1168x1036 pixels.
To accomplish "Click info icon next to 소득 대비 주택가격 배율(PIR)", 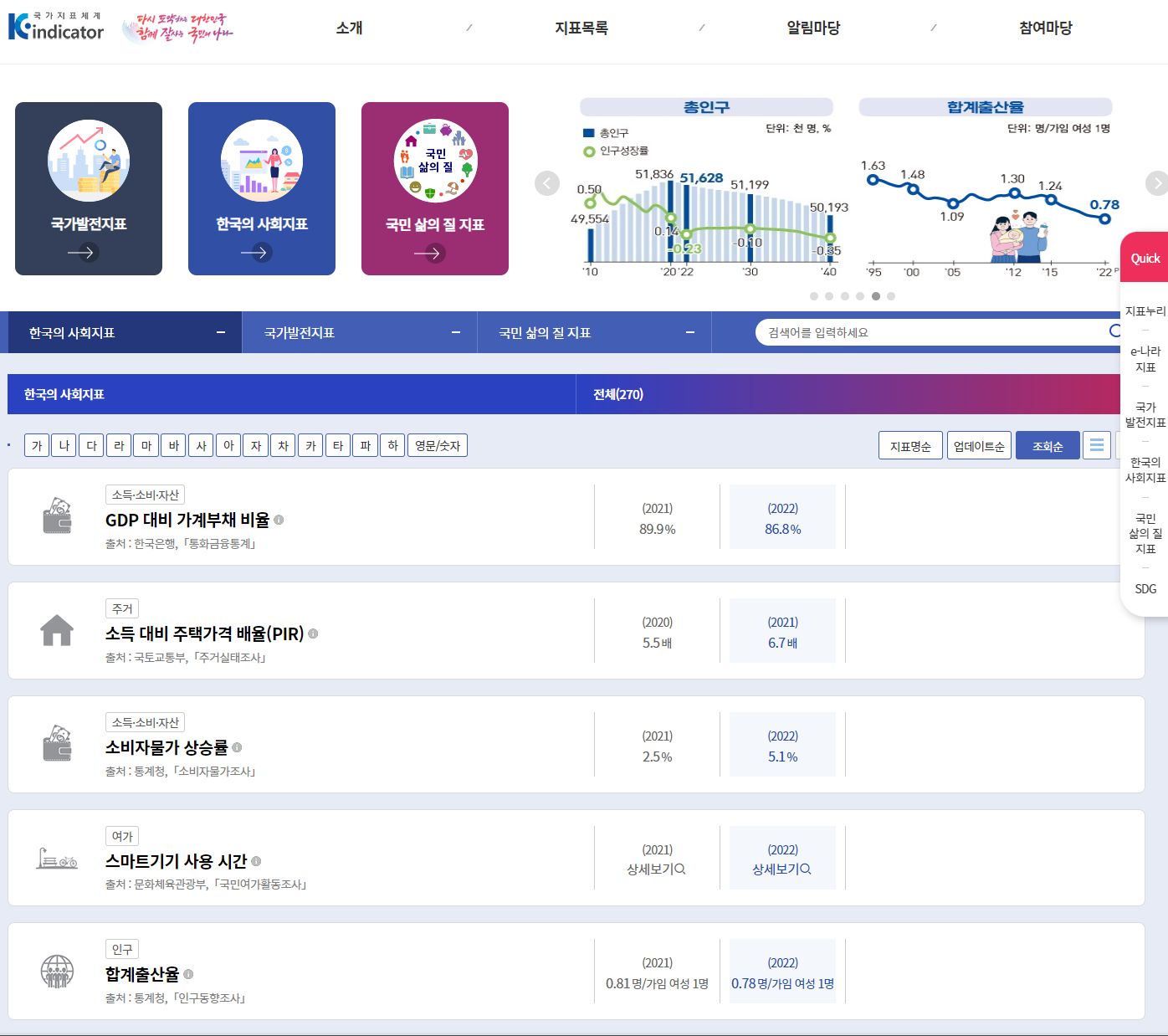I will (x=313, y=633).
